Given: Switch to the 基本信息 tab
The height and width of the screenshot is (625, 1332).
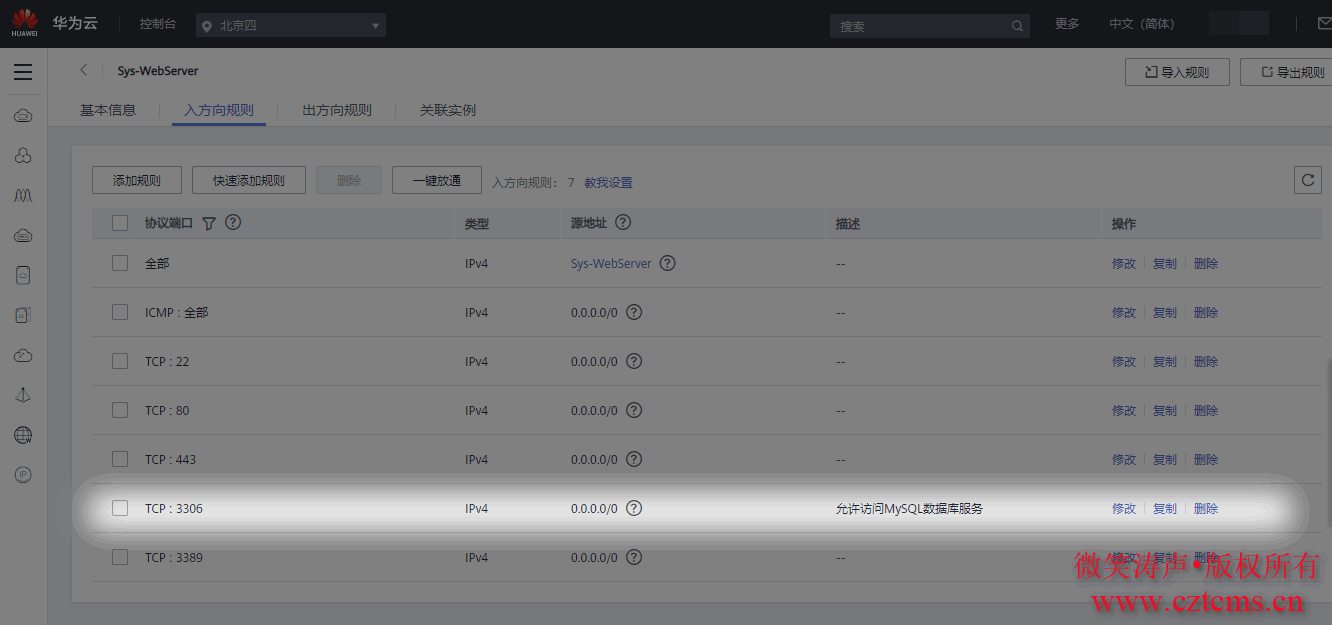Looking at the screenshot, I should pyautogui.click(x=108, y=110).
